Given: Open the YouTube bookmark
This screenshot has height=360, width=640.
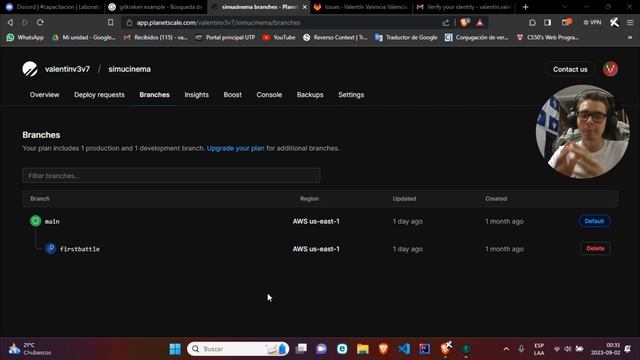Looking at the screenshot, I should click(279, 37).
